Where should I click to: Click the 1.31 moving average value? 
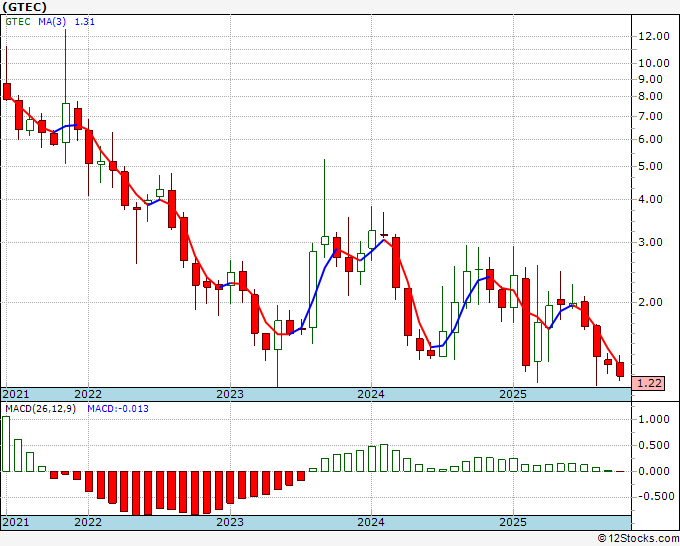pyautogui.click(x=85, y=22)
